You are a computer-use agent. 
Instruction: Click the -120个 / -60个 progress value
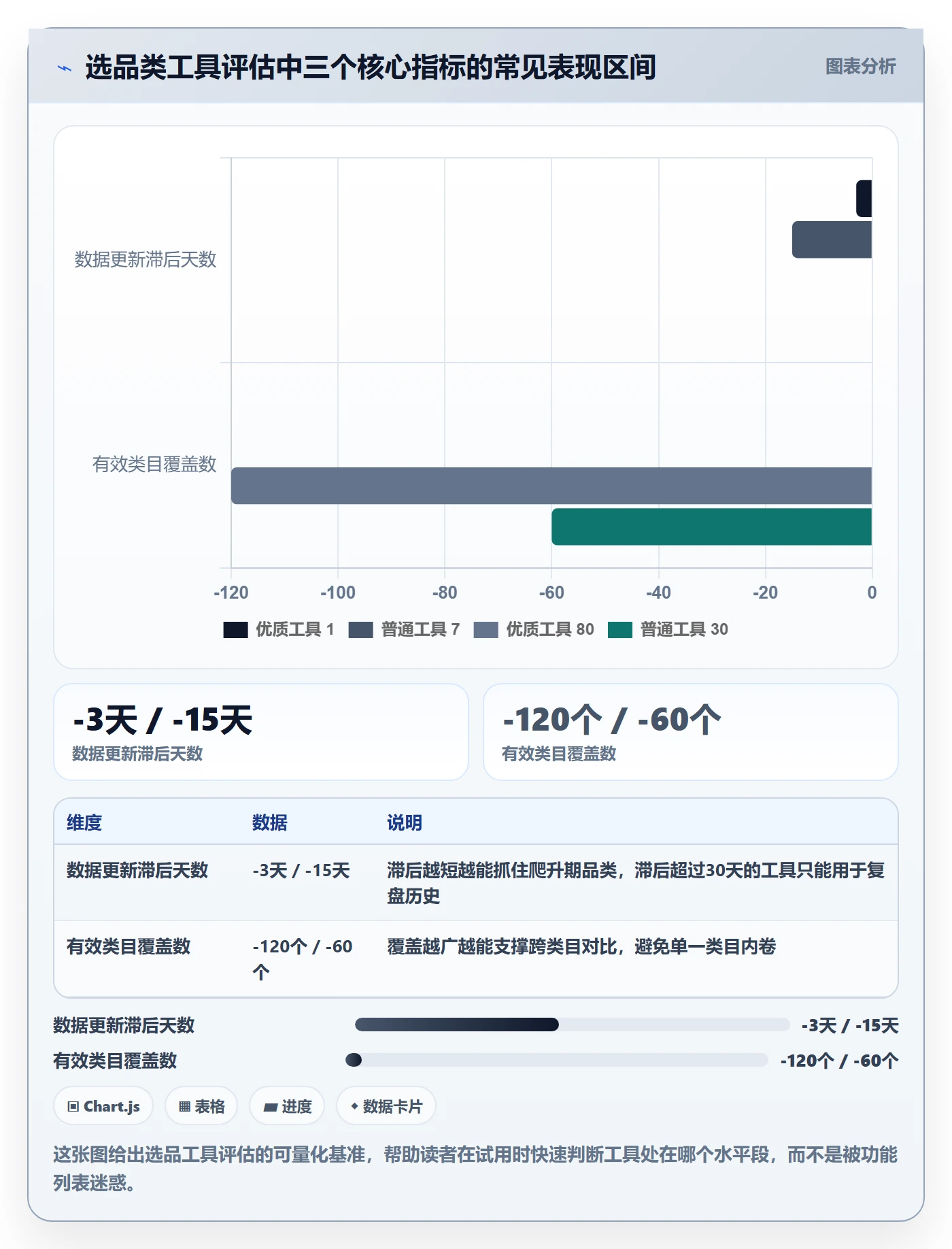point(840,1061)
